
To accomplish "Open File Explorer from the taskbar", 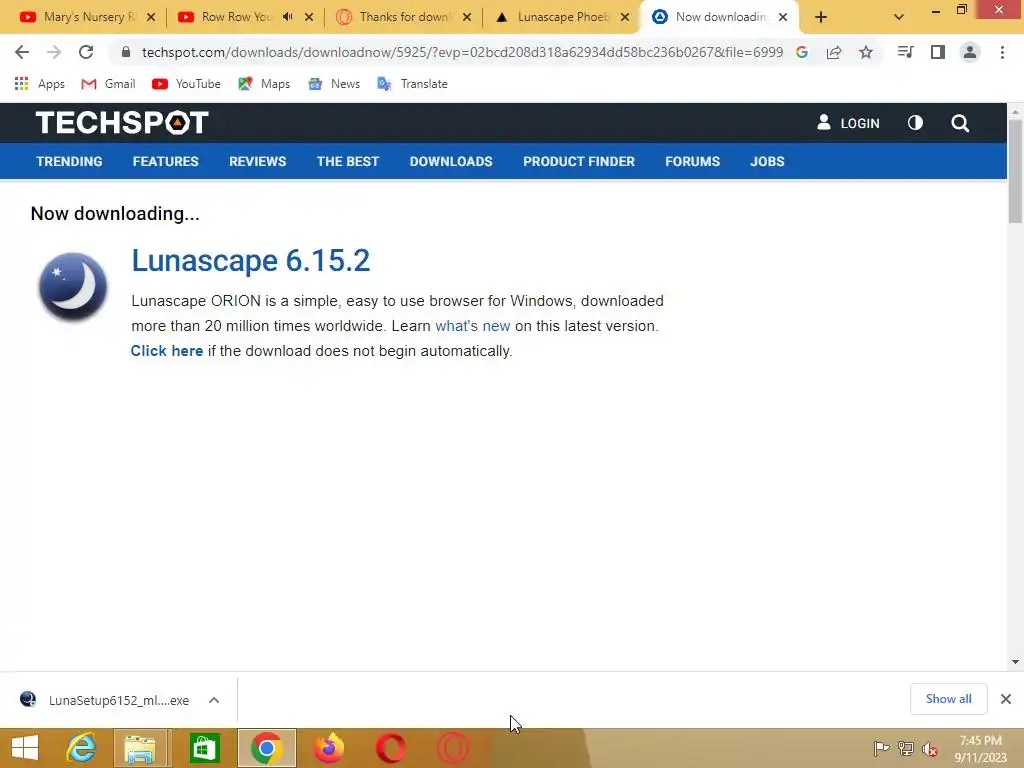I will pos(140,748).
